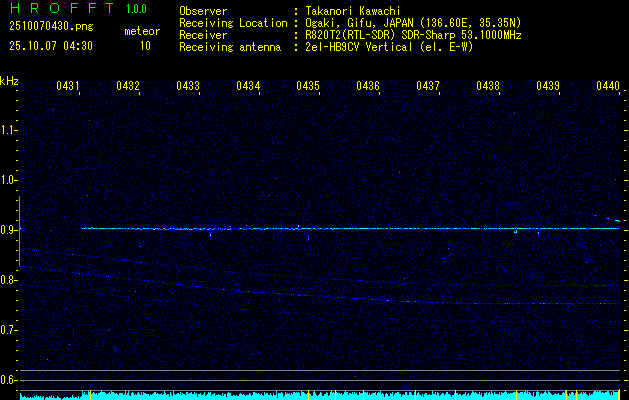This screenshot has height=400, width=629.
Task: Click the kHz axis unit label
Action: (x=9, y=81)
